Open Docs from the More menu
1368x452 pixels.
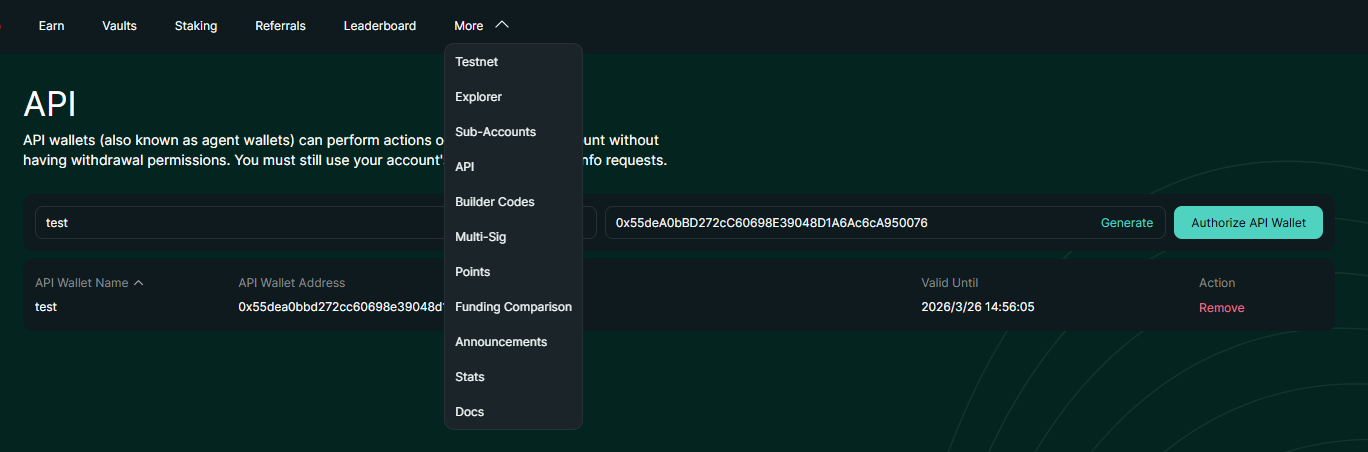click(x=469, y=412)
